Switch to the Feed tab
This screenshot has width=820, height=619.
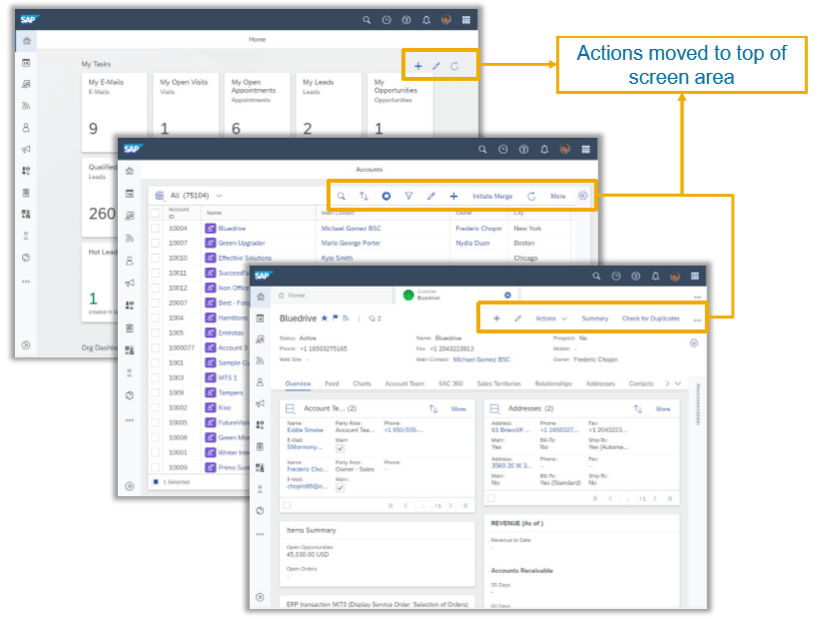(332, 384)
